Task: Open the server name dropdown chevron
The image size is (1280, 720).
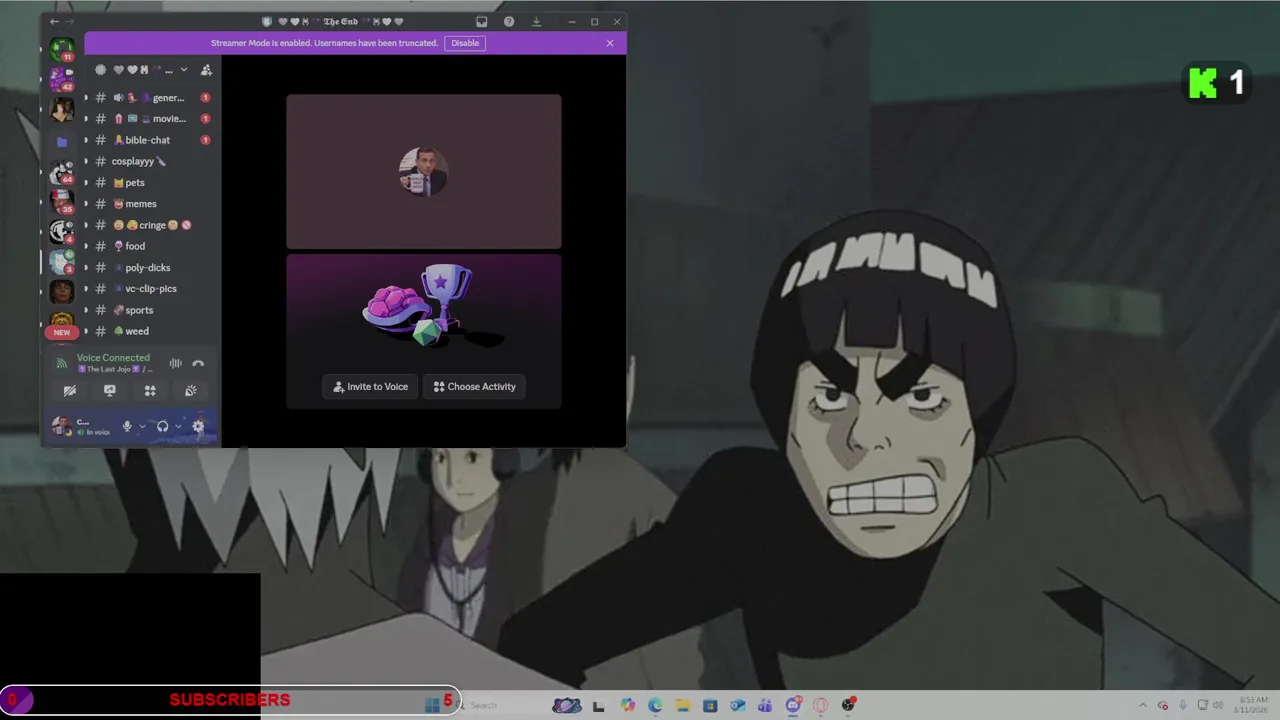Action: (x=183, y=70)
